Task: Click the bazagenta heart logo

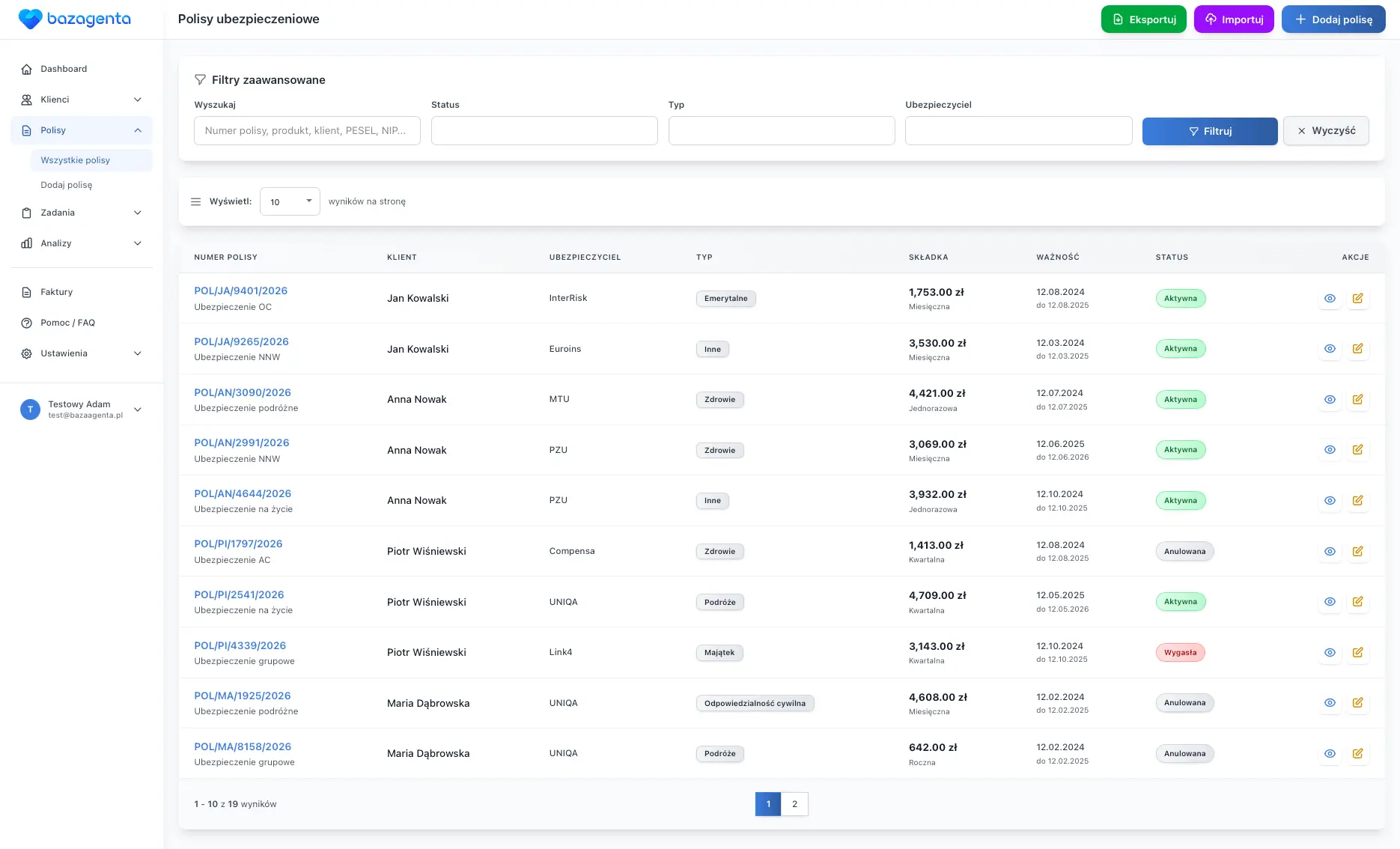Action: coord(30,19)
